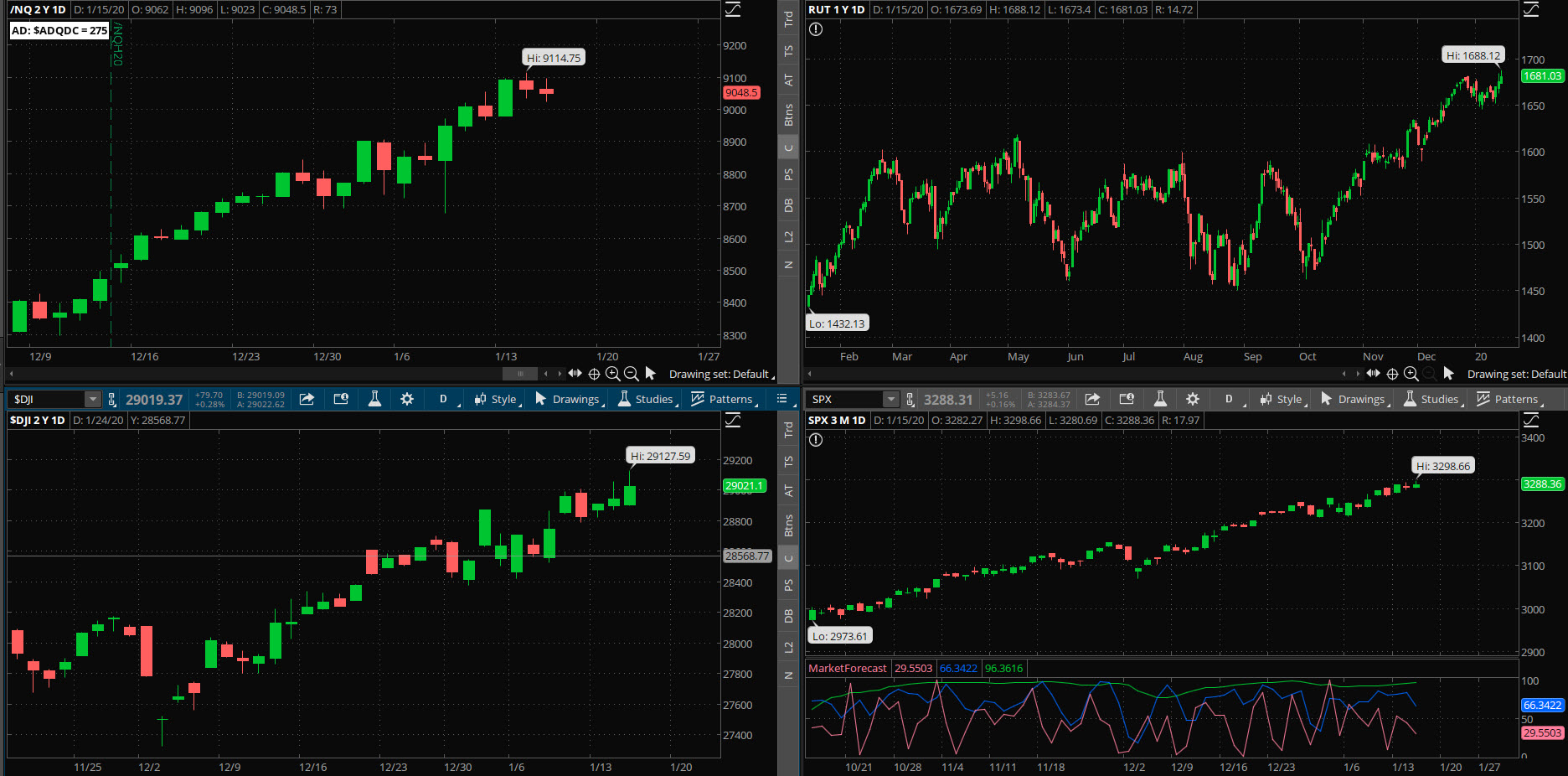The height and width of the screenshot is (776, 1568).
Task: Click the AD: $ADQDC = 275 label
Action: tap(59, 30)
